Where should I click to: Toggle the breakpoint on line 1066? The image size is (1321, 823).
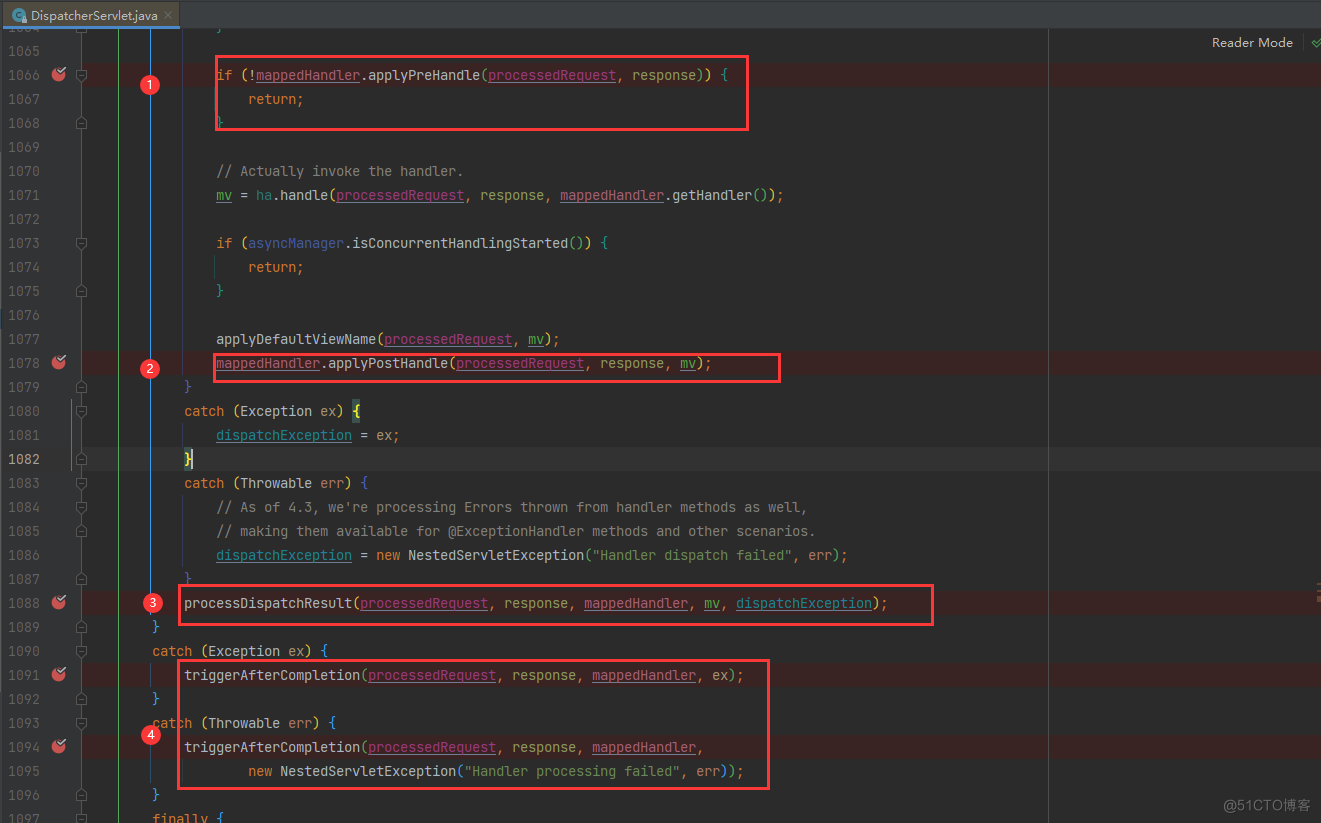(x=58, y=75)
